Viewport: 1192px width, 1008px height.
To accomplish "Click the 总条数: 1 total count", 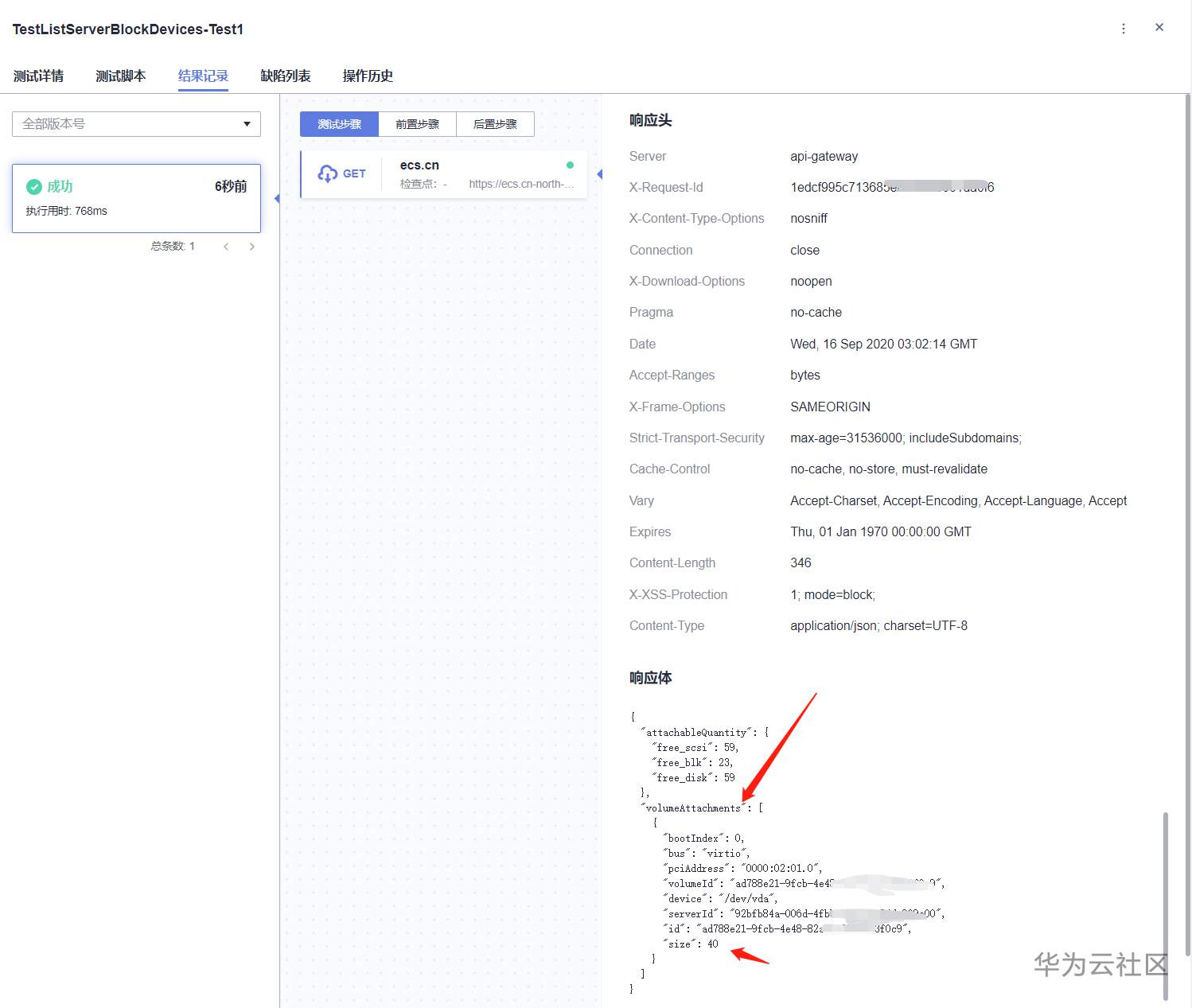I will (173, 247).
